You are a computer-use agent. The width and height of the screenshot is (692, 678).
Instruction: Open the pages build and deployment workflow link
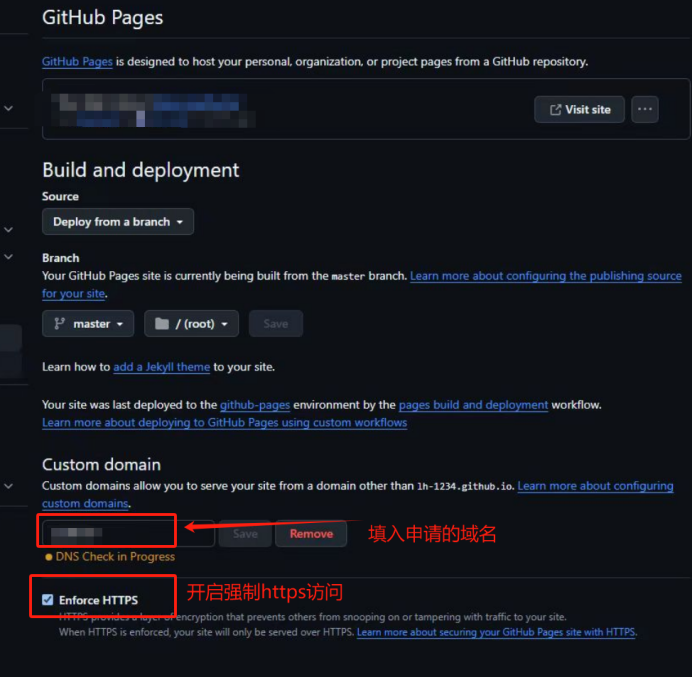[x=473, y=405]
